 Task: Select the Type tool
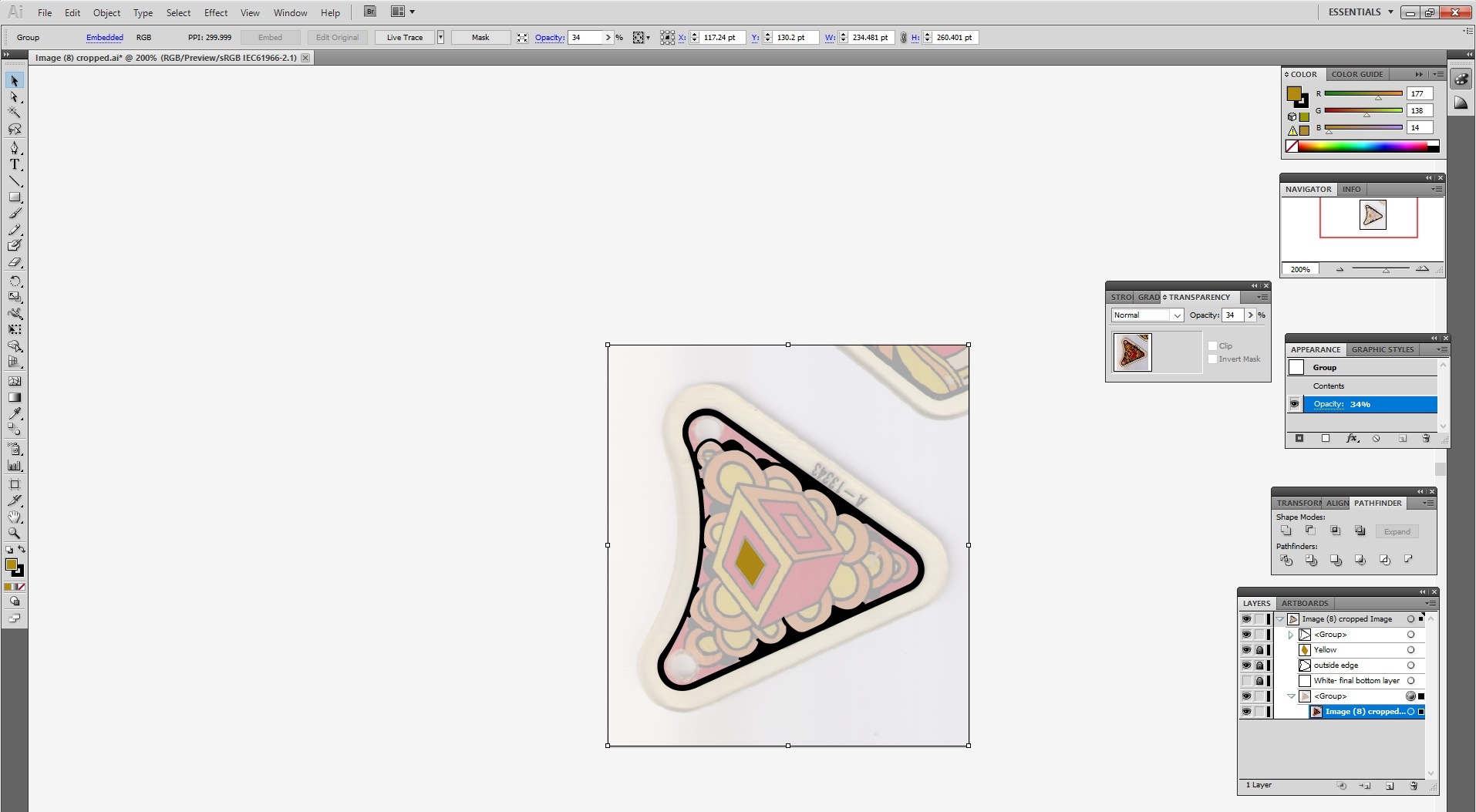(15, 164)
